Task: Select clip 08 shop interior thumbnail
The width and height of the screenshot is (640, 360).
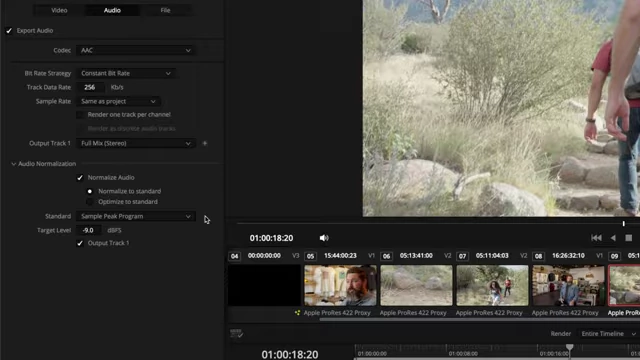Action: click(569, 285)
